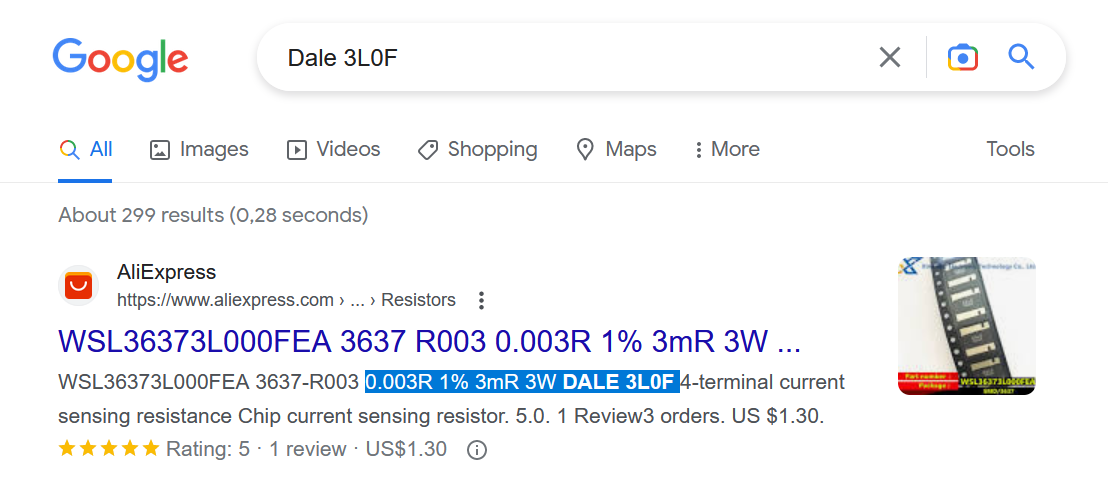Click the blue magnifier search button
The image size is (1108, 487).
1021,57
